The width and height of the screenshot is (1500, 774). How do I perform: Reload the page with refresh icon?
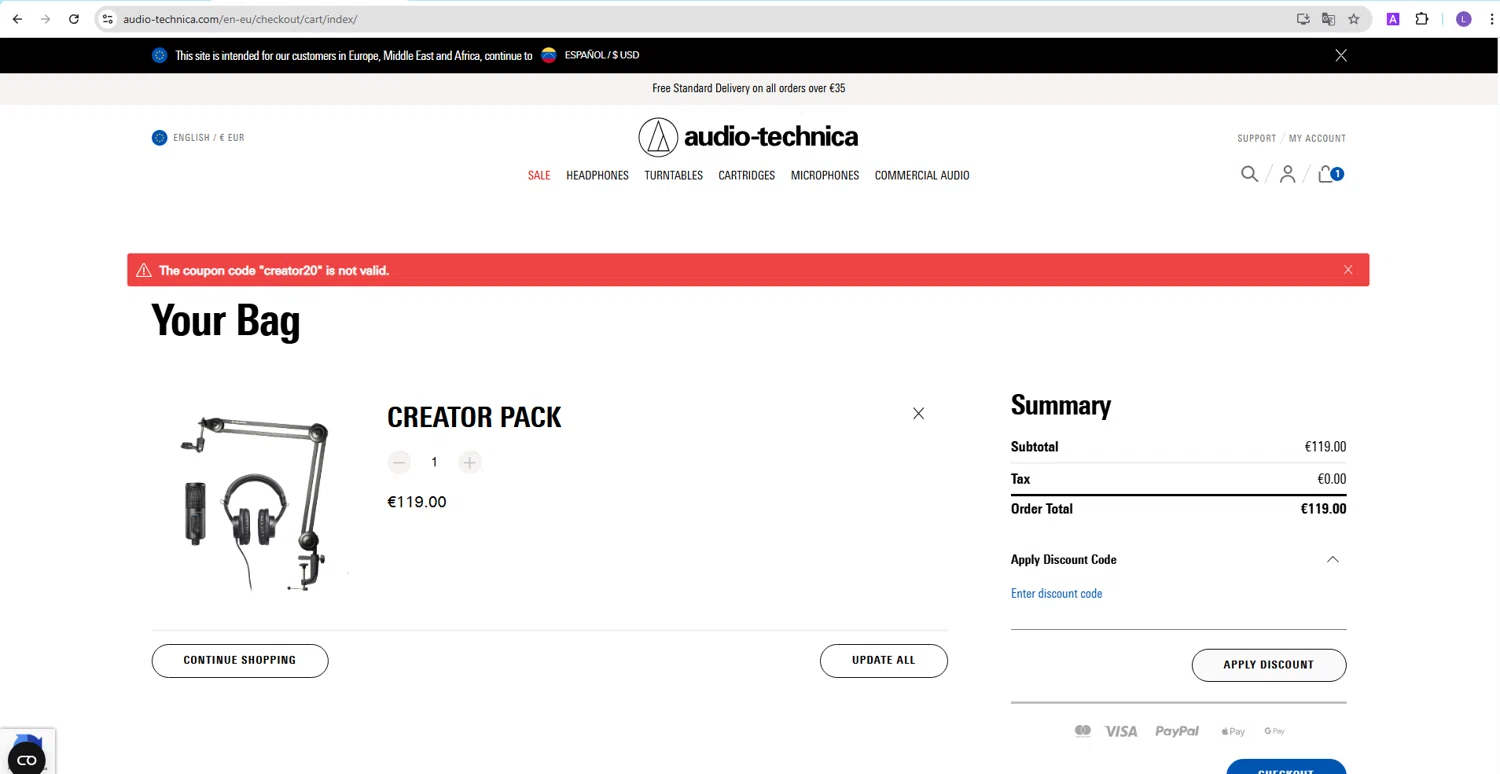[x=73, y=19]
